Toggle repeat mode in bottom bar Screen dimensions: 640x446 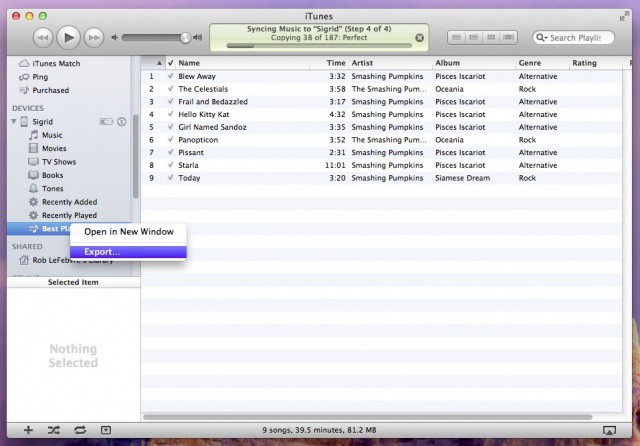(80, 430)
